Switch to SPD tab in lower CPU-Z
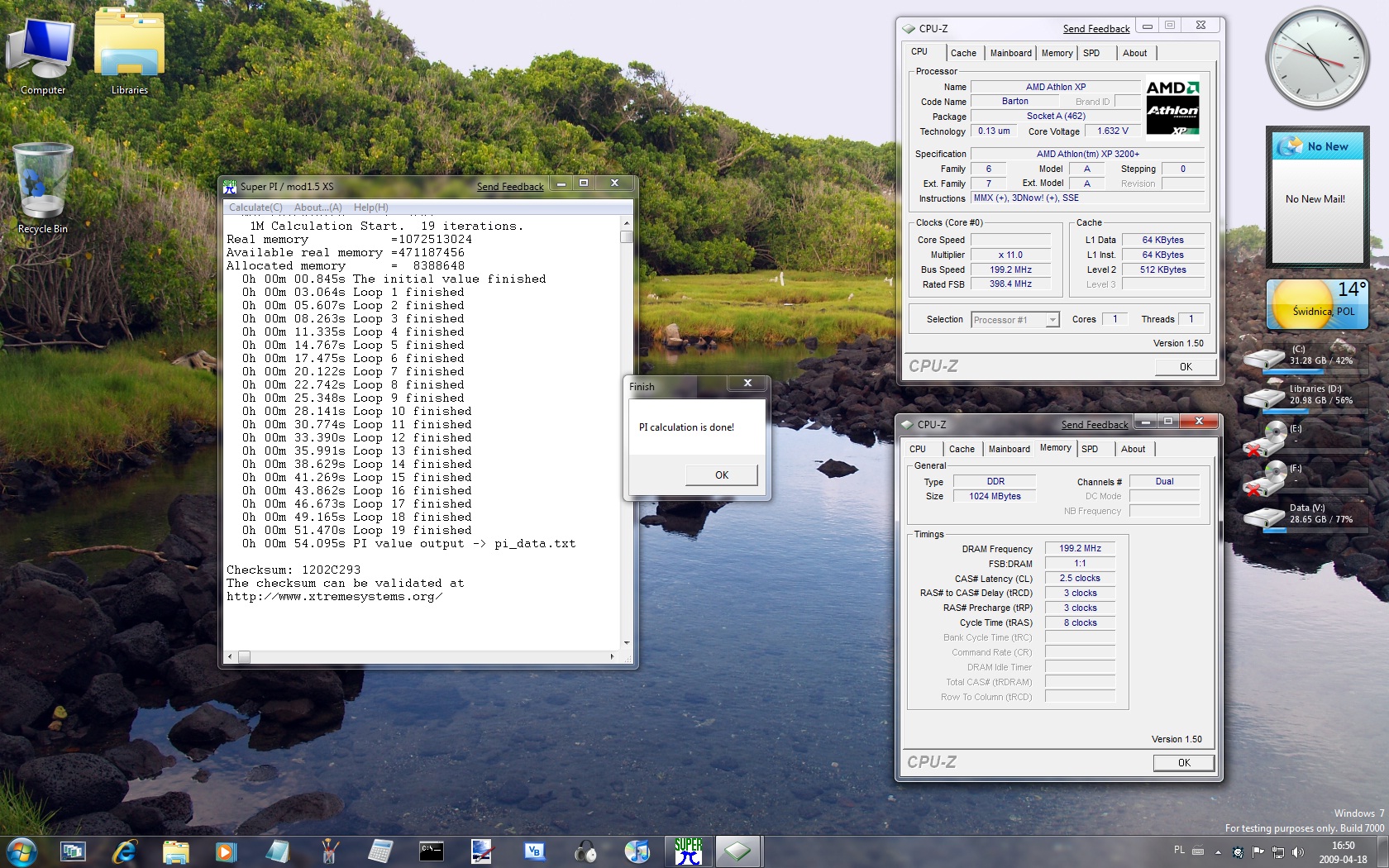Screen dimensions: 1389x868 click(1090, 449)
